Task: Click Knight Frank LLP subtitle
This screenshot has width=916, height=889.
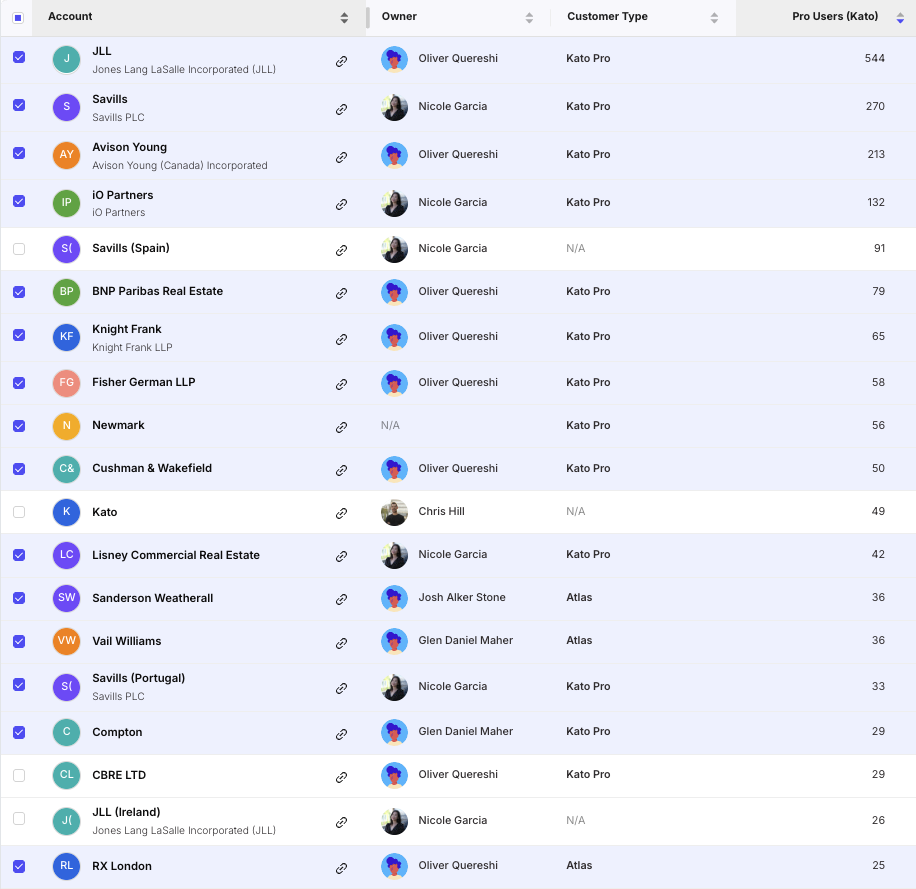Action: pos(132,347)
